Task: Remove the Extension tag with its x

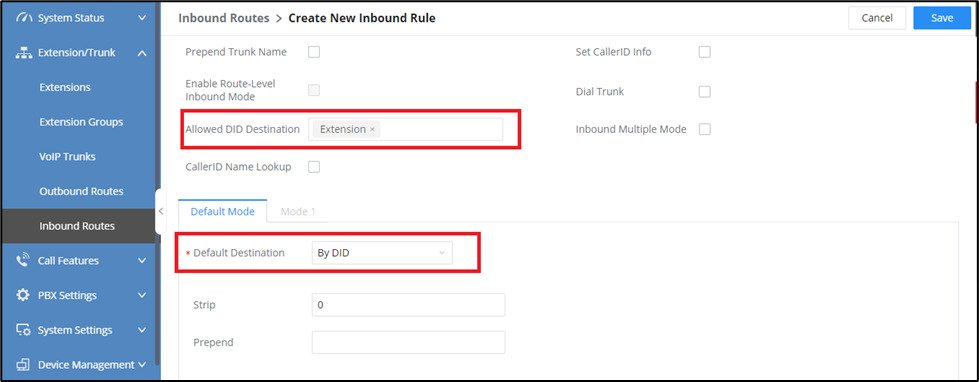Action: click(x=372, y=129)
